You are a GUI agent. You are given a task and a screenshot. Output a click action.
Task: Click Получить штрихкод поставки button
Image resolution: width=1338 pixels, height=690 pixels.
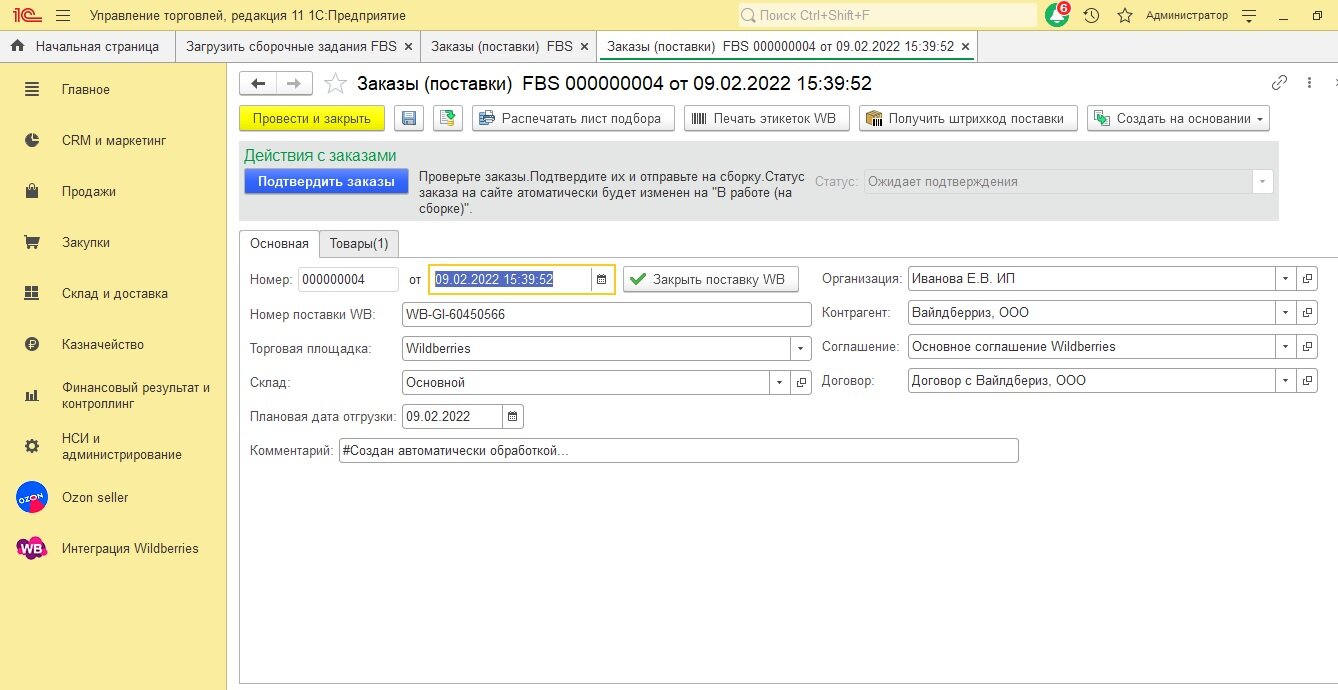pos(968,118)
